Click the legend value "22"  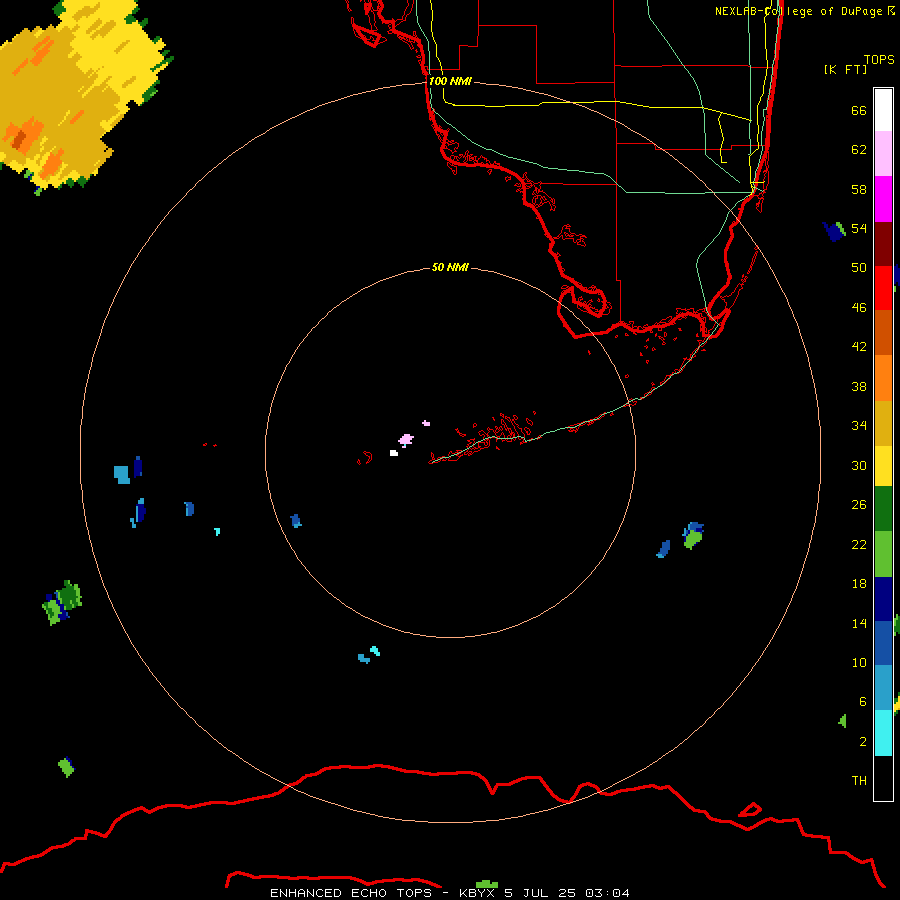click(x=859, y=545)
